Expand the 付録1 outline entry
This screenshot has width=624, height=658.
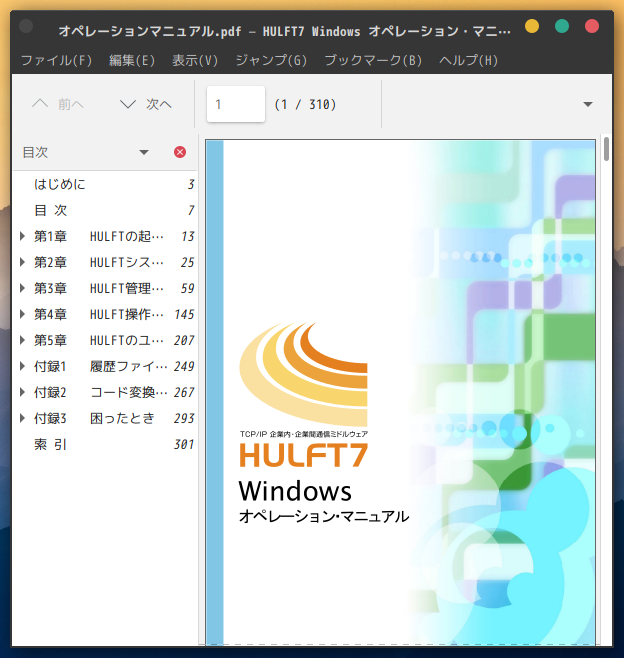(22, 366)
